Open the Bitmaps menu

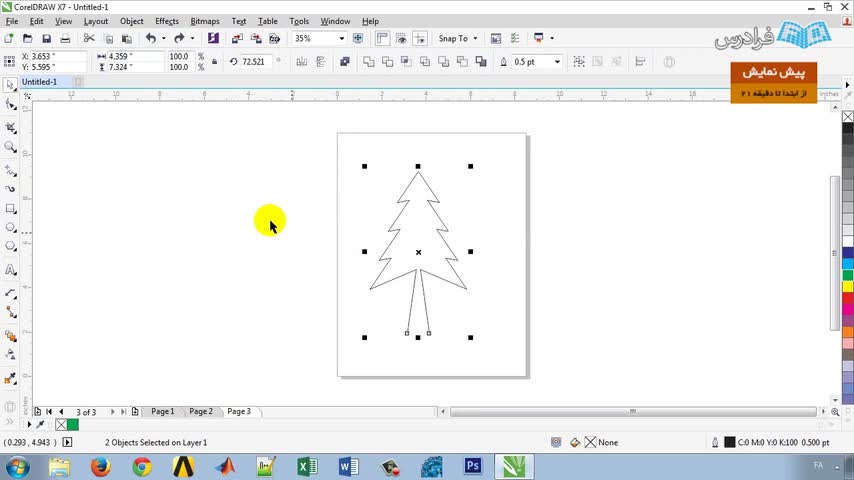click(205, 21)
